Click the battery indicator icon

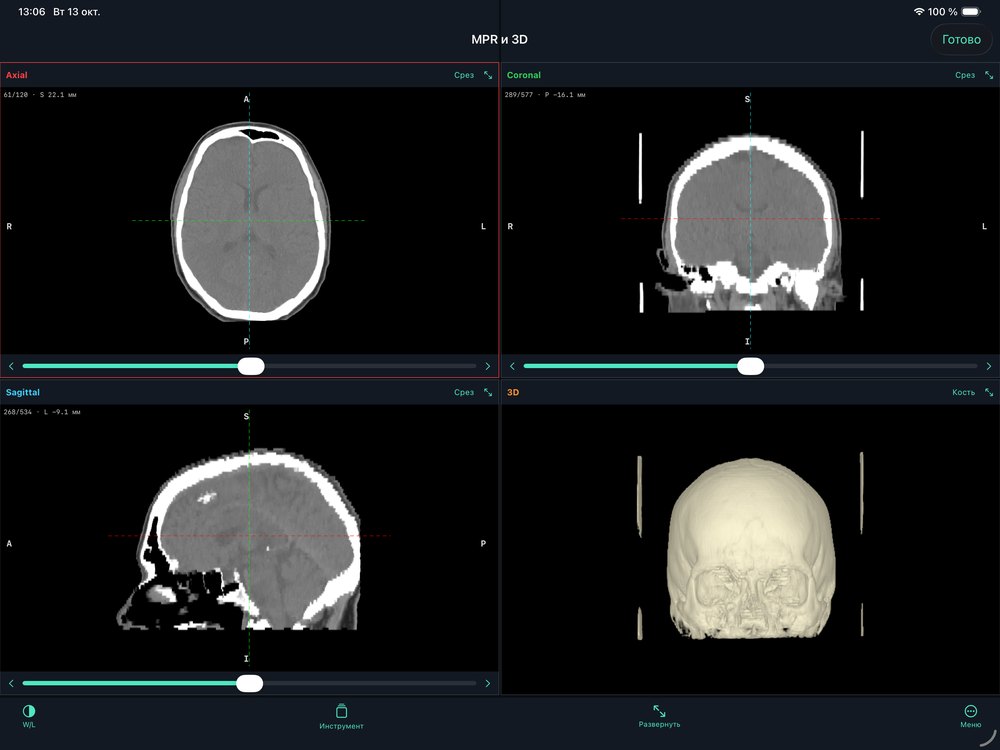coord(971,11)
